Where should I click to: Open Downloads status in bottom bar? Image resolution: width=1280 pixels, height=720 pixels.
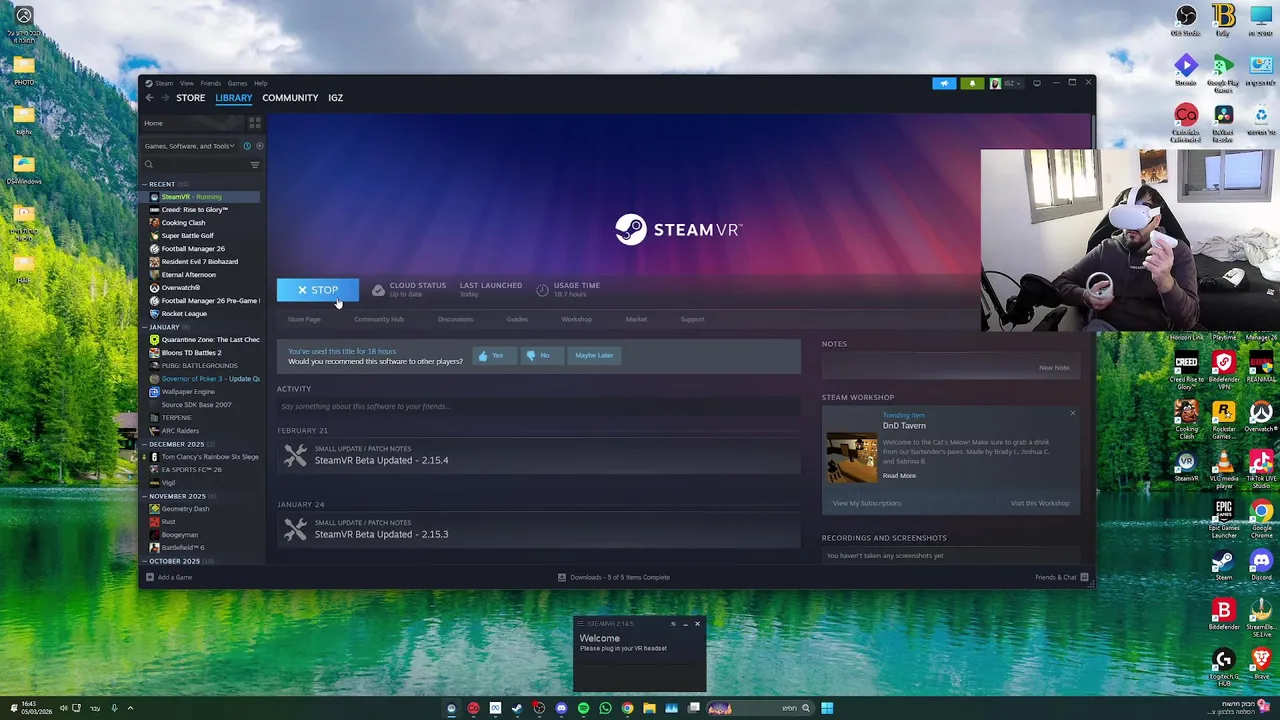(x=613, y=577)
